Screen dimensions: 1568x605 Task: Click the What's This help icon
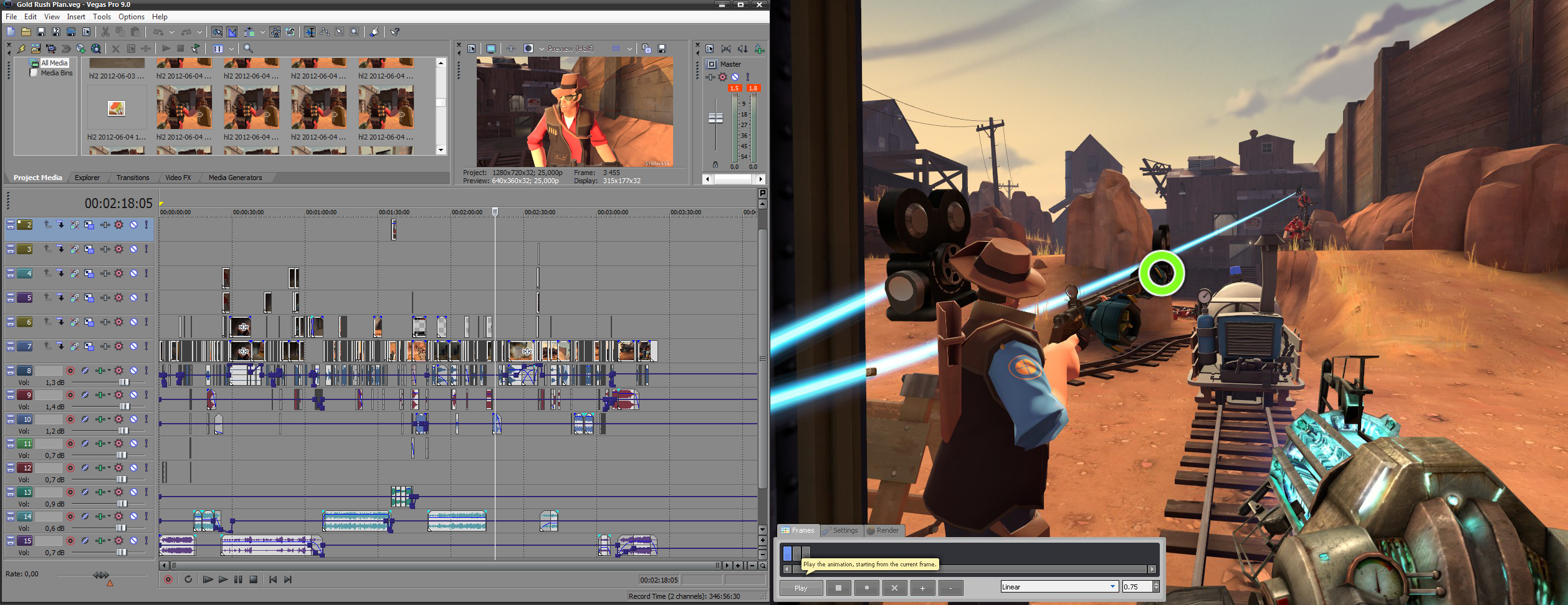pyautogui.click(x=394, y=32)
